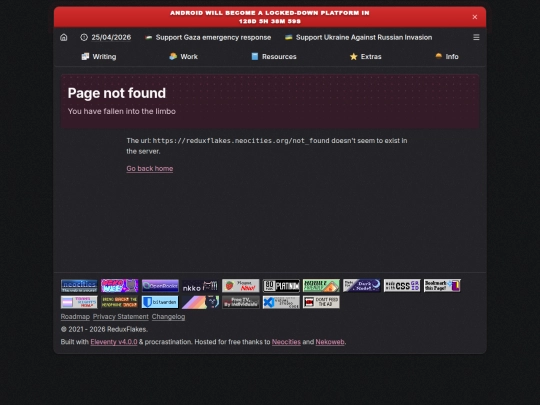
Task: Open the Neocities text link in footer
Action: (286, 342)
